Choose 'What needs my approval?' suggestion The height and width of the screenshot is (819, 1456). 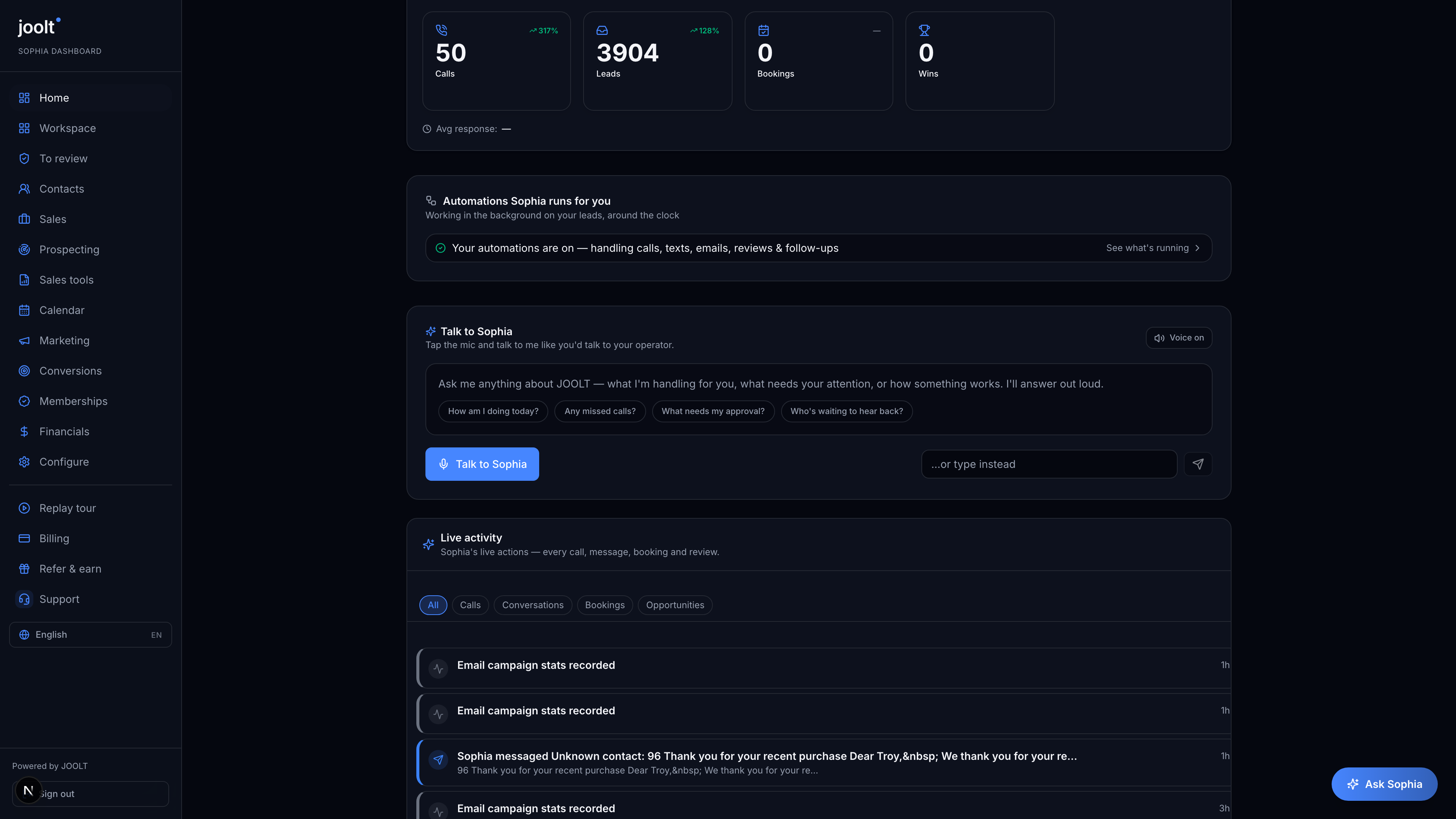click(713, 411)
